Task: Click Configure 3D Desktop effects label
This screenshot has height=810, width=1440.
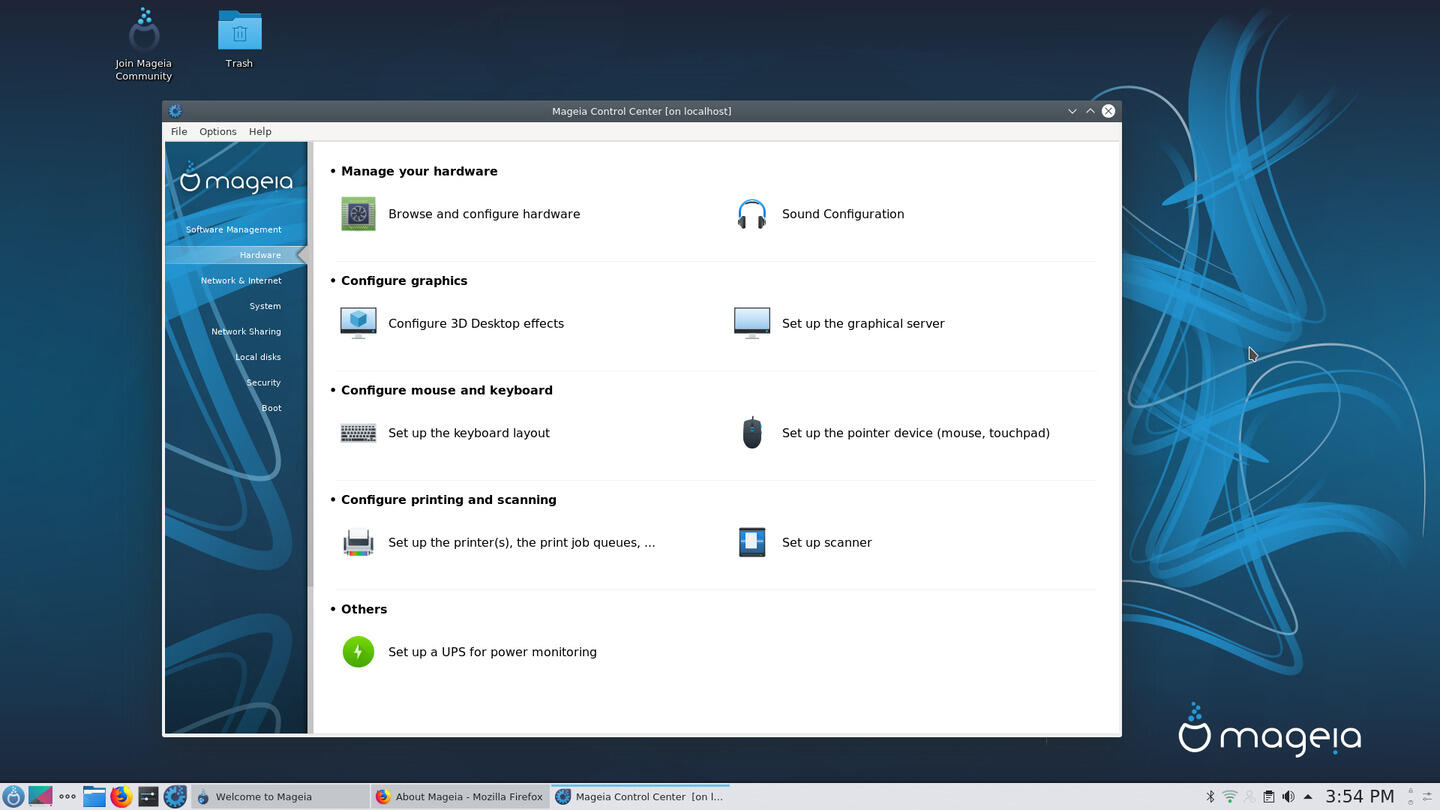Action: click(476, 323)
